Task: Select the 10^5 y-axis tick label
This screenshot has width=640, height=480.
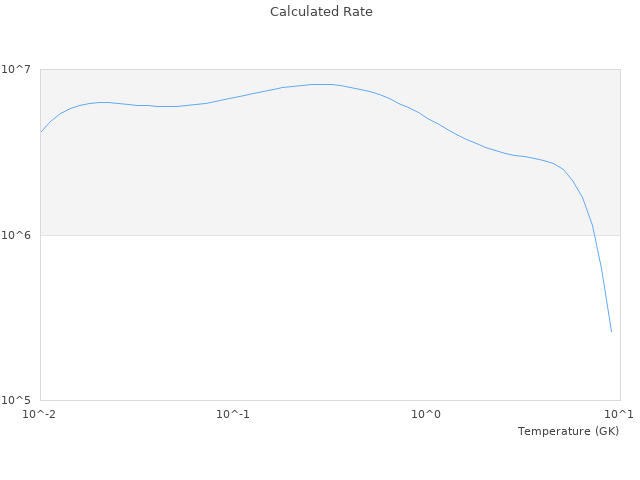Action: click(19, 401)
